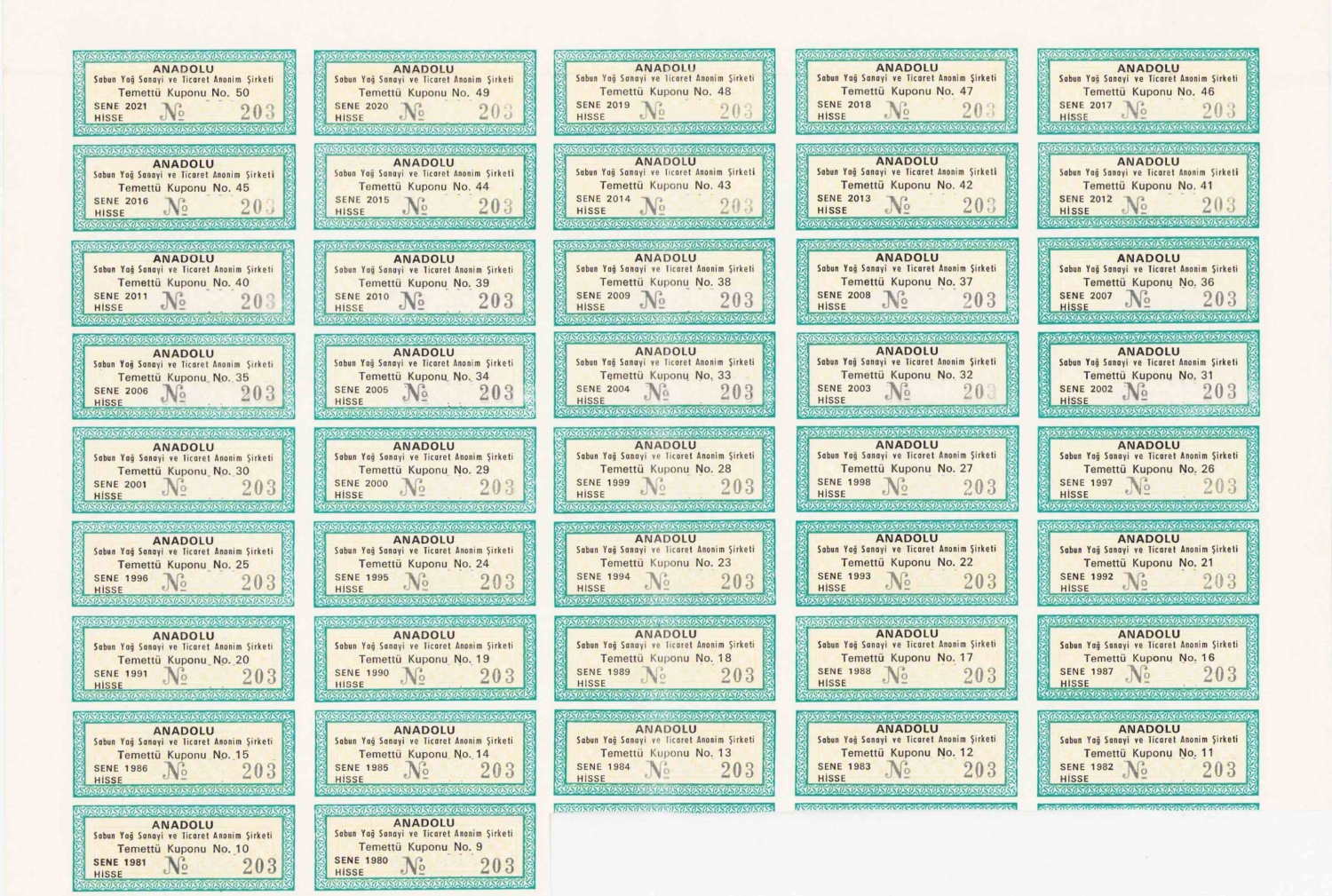Image resolution: width=1332 pixels, height=896 pixels.
Task: Choose the SENE 2013 dividend coupon
Action: (907, 186)
